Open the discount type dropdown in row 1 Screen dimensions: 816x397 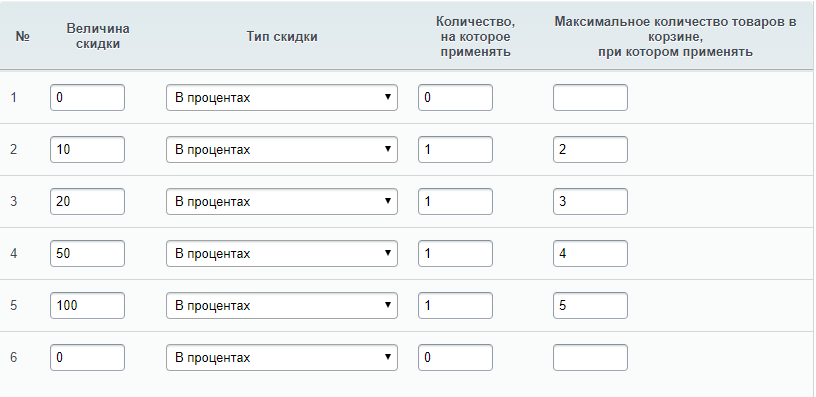pos(282,98)
